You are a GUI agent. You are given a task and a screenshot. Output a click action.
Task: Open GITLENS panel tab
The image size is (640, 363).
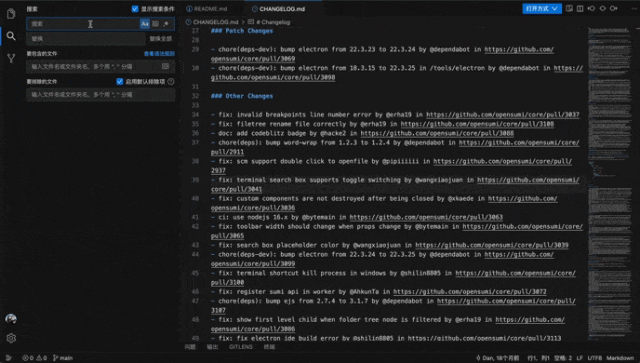(x=240, y=347)
